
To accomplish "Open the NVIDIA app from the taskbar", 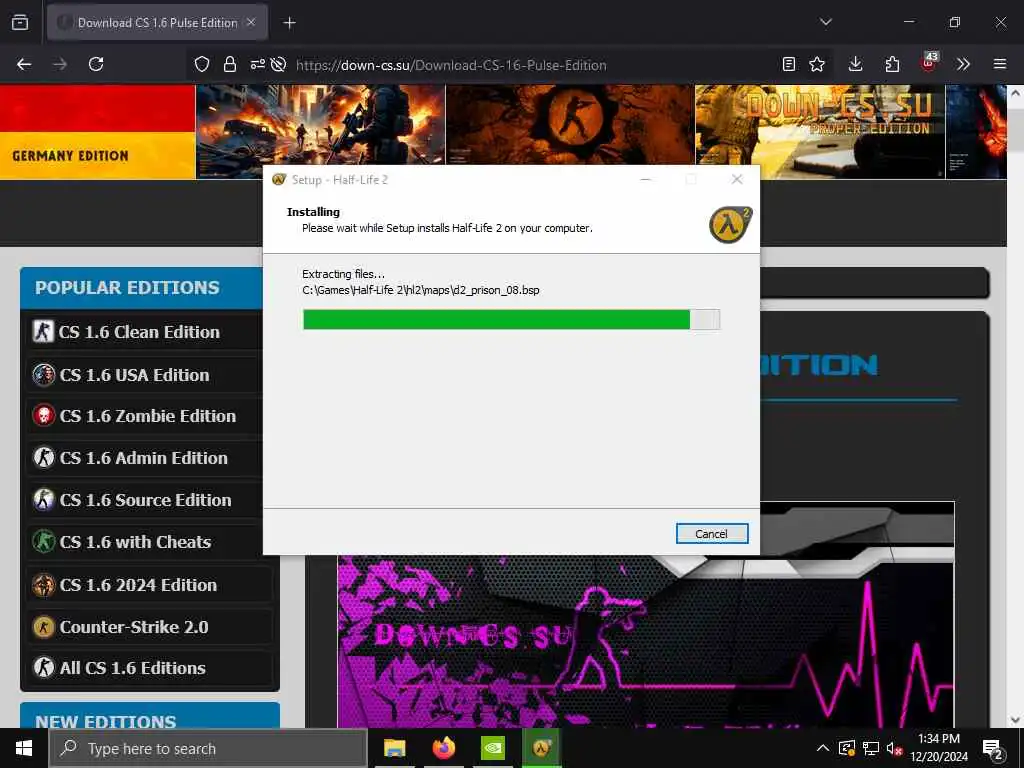I will [493, 748].
